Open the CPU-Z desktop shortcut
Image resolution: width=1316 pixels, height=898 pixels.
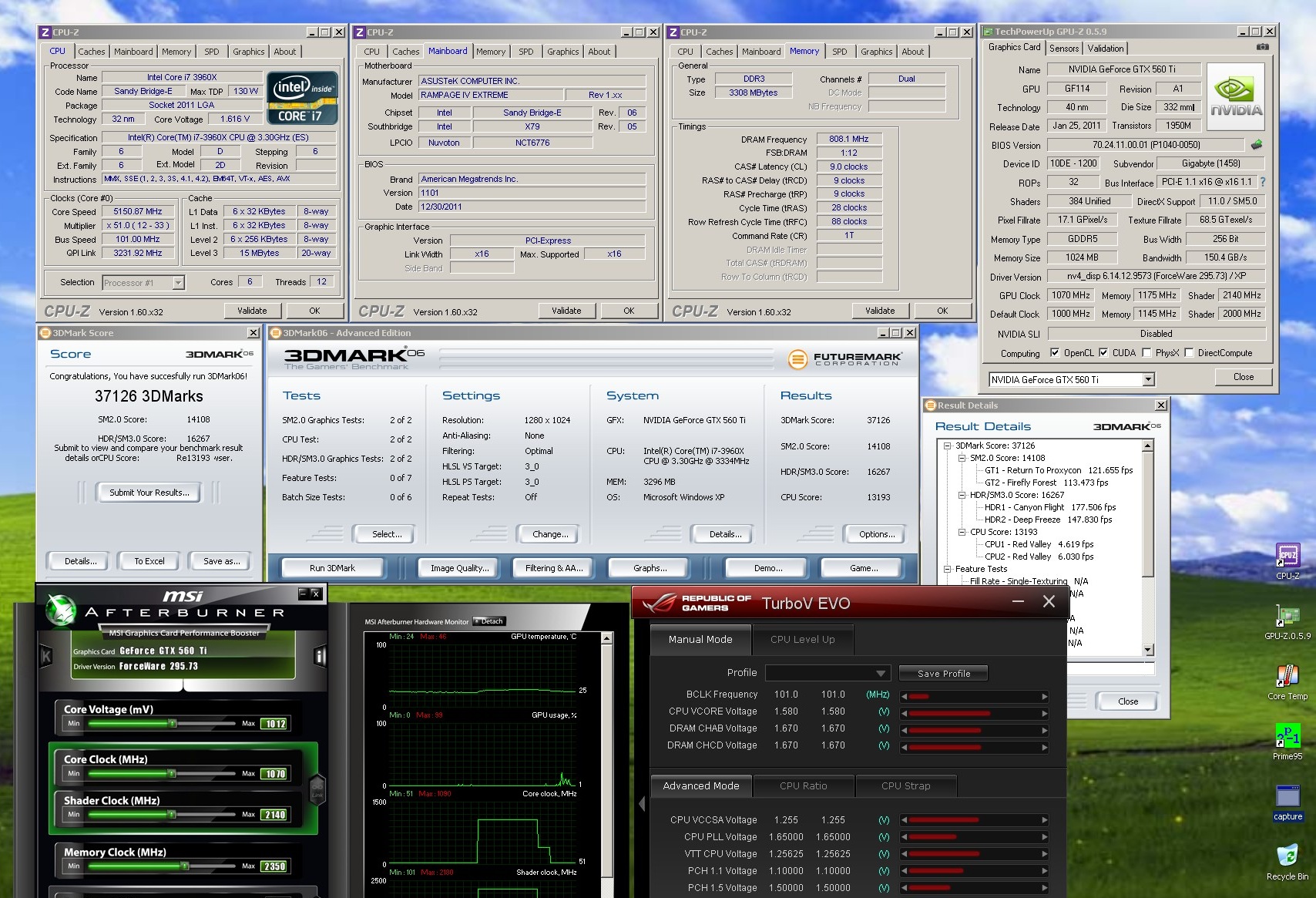[1287, 561]
